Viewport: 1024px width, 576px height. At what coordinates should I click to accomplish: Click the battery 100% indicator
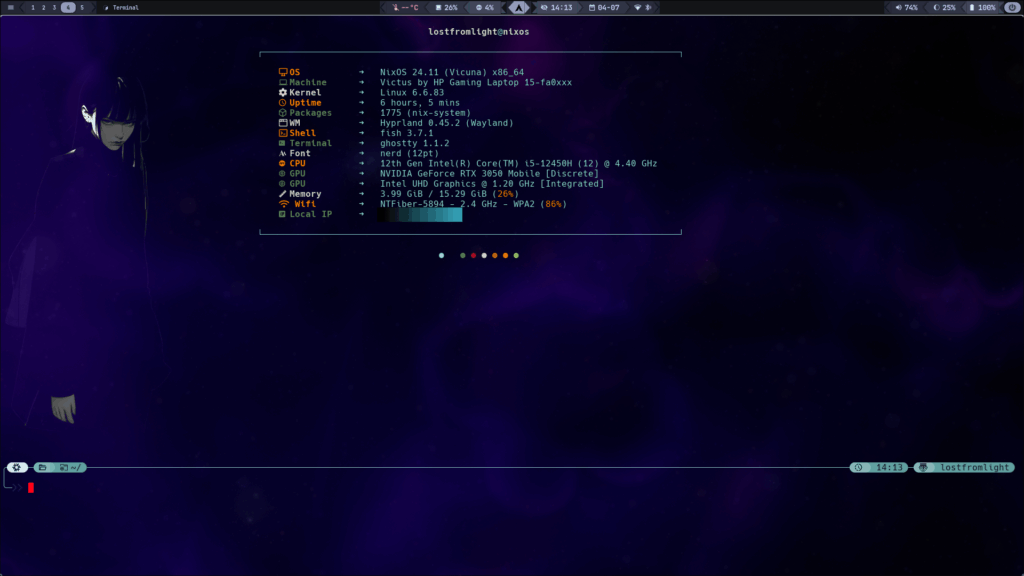click(982, 7)
